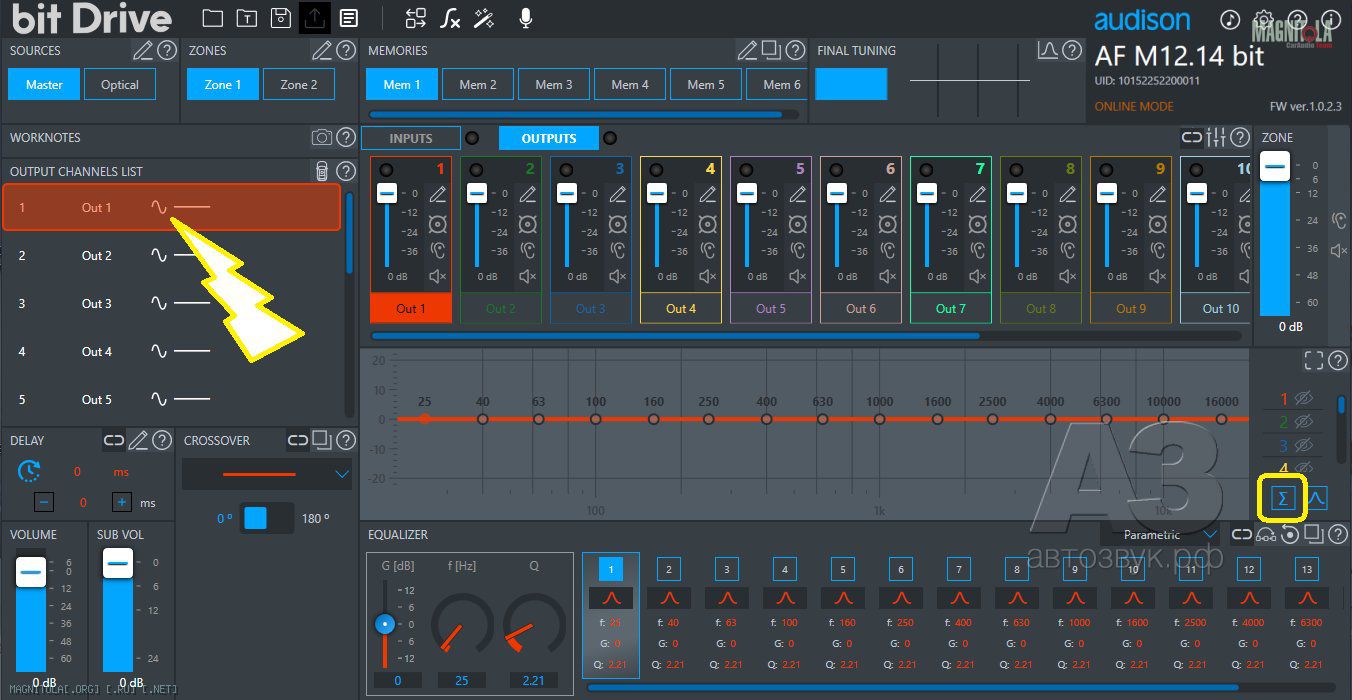The image size is (1352, 700).
Task: Click the Q value field showing 2.21
Action: 534,681
